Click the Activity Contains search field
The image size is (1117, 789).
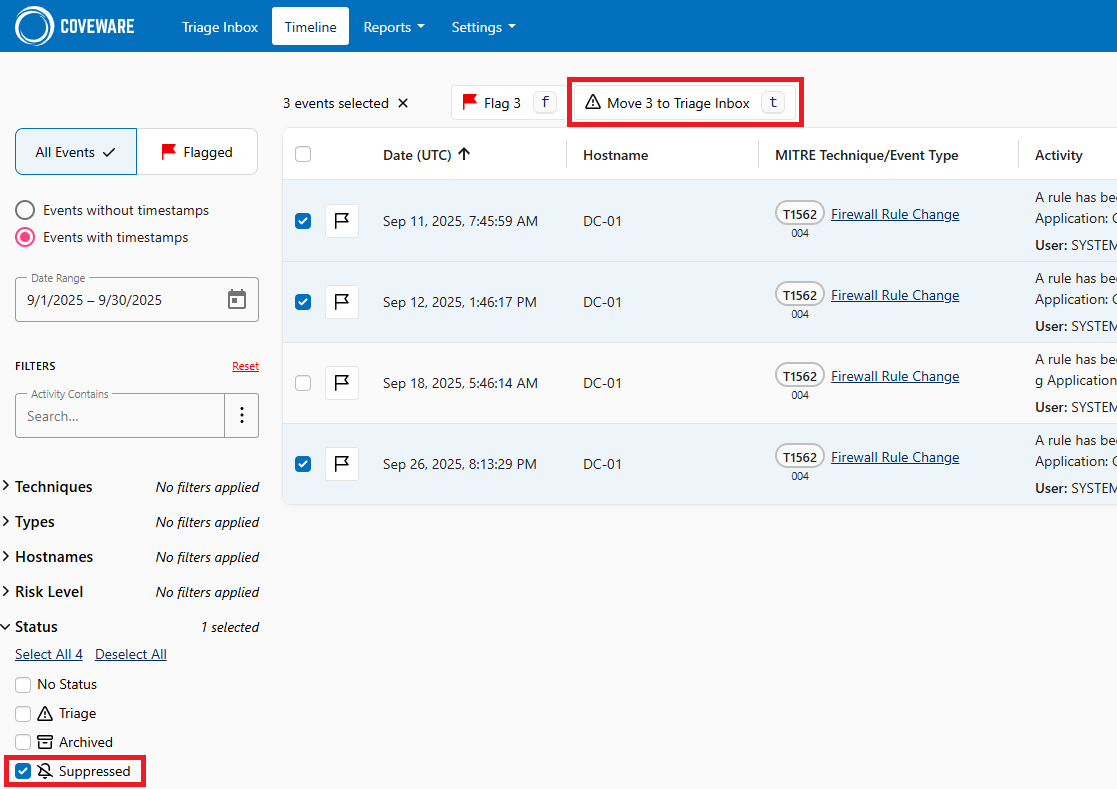(x=120, y=415)
